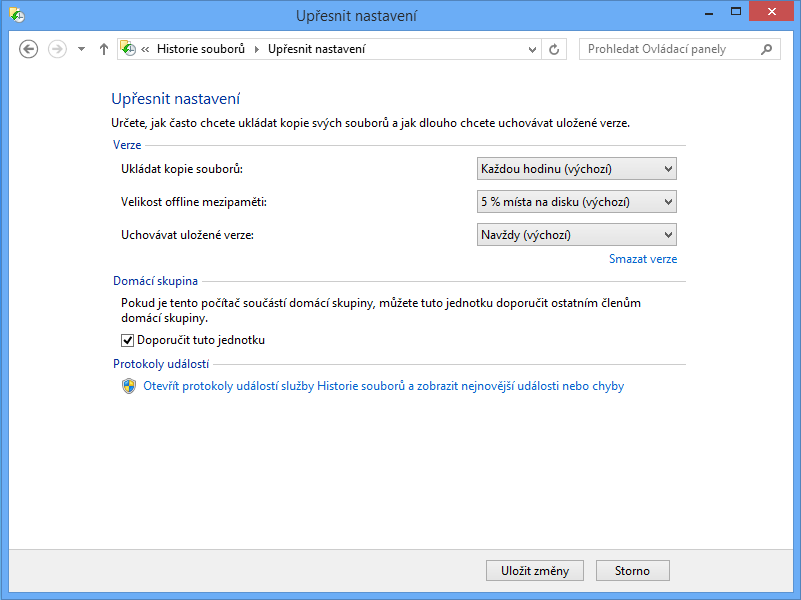Click the Back navigation arrow
This screenshot has height=600, width=801.
click(x=29, y=49)
